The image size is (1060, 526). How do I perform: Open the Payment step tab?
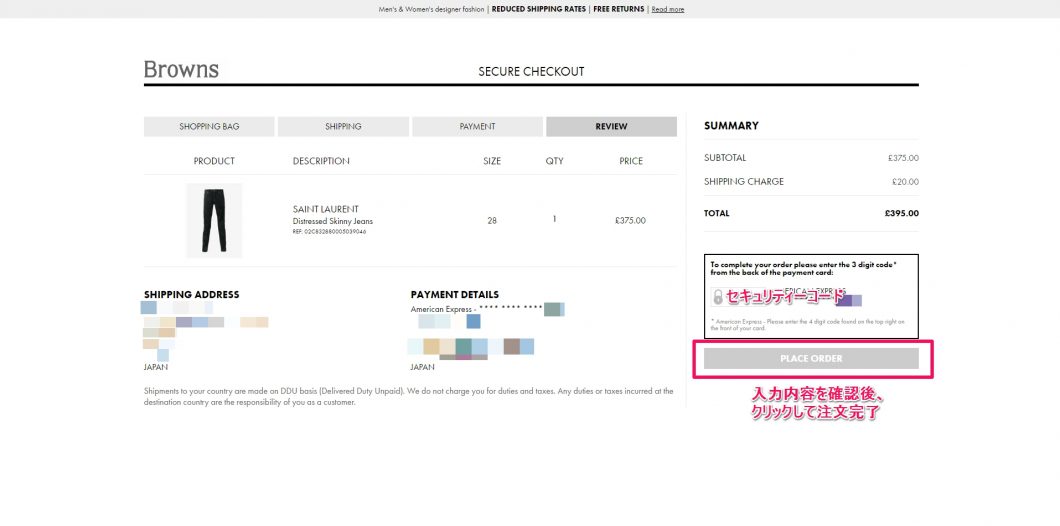(477, 126)
